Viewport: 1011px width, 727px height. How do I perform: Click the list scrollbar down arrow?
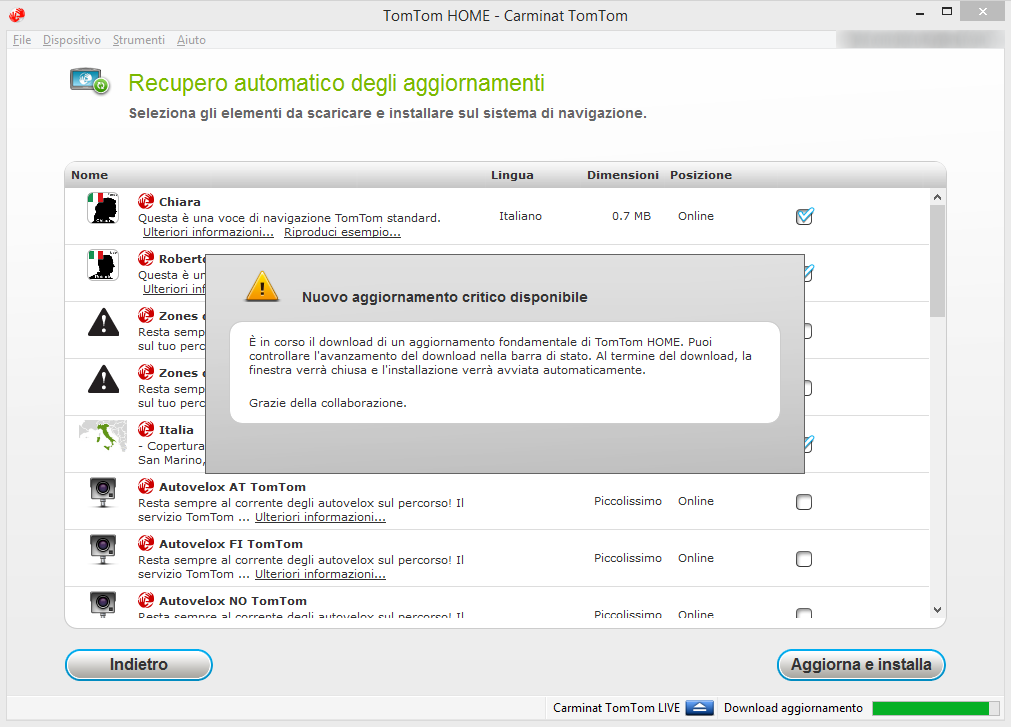[937, 610]
